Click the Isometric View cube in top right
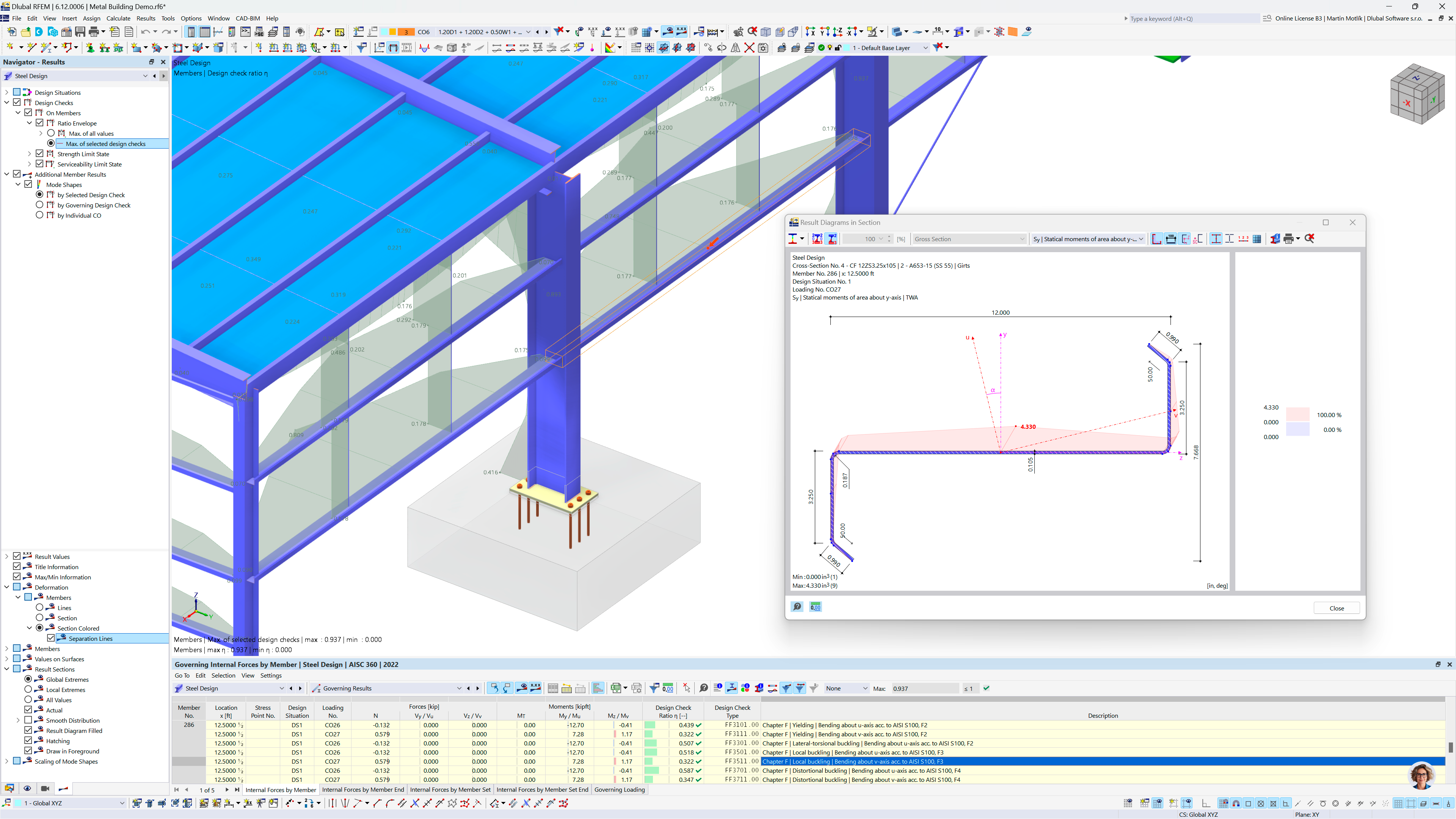 coord(1418,94)
